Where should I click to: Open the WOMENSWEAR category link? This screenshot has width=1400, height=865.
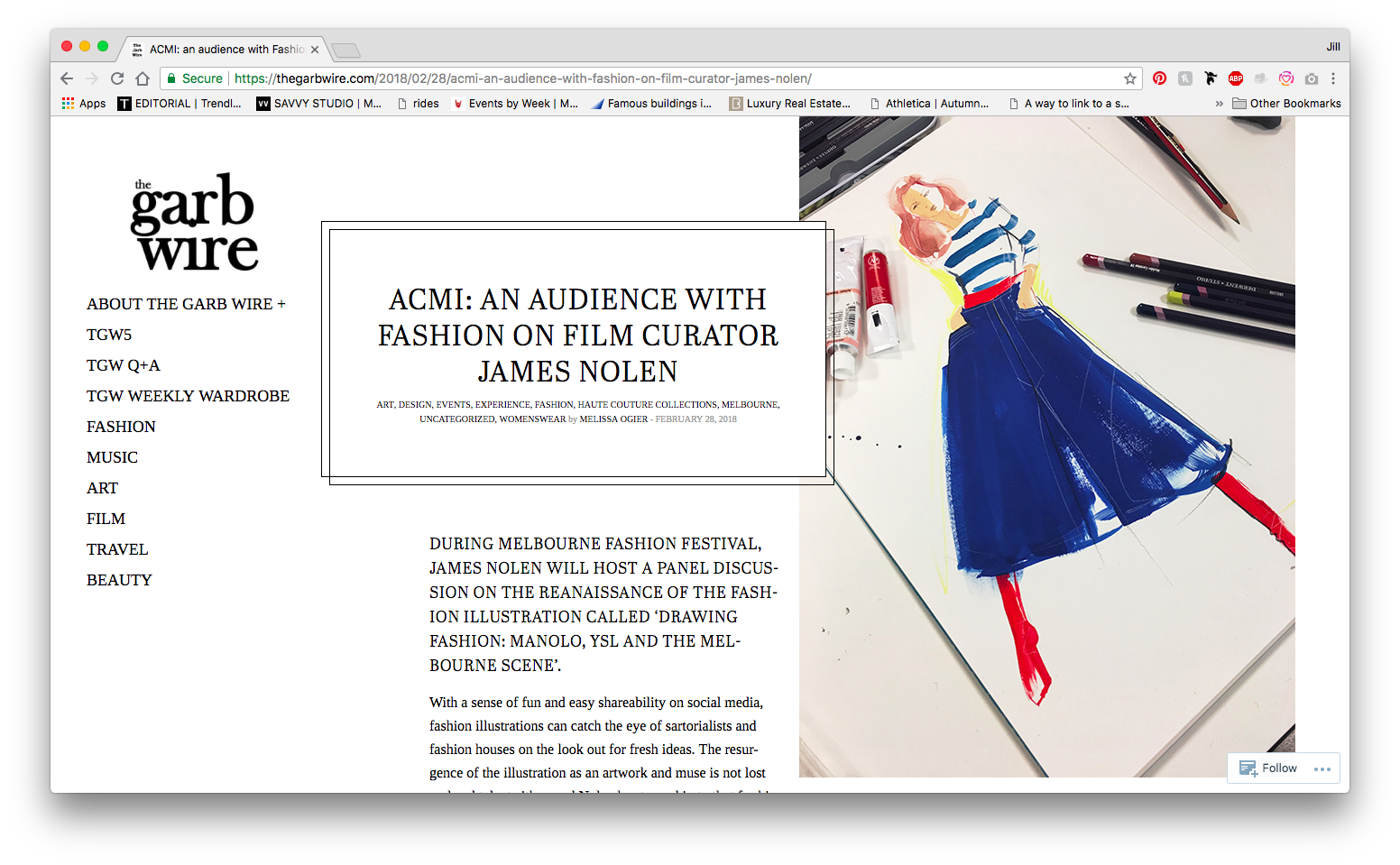tap(532, 419)
